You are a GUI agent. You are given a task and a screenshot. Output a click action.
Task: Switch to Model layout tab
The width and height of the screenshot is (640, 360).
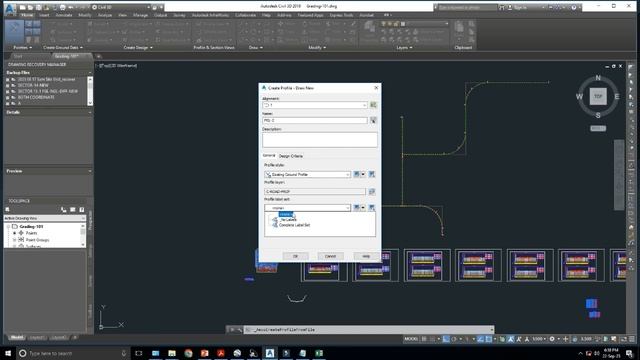(17, 338)
